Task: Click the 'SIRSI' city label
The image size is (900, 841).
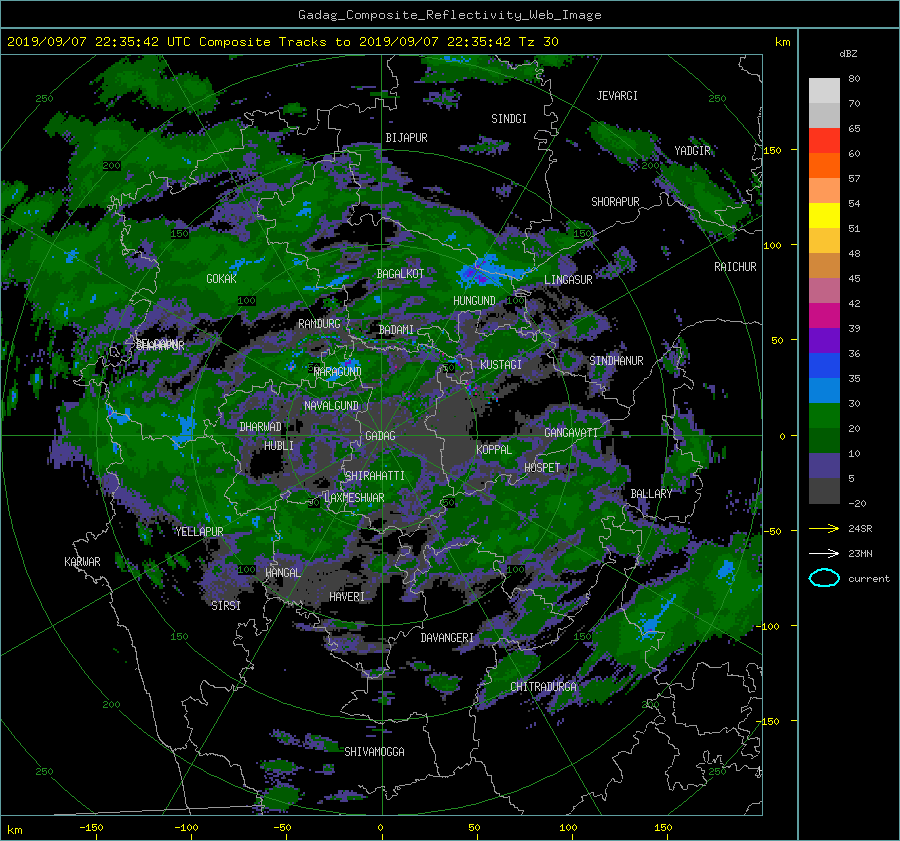Action: tap(226, 606)
